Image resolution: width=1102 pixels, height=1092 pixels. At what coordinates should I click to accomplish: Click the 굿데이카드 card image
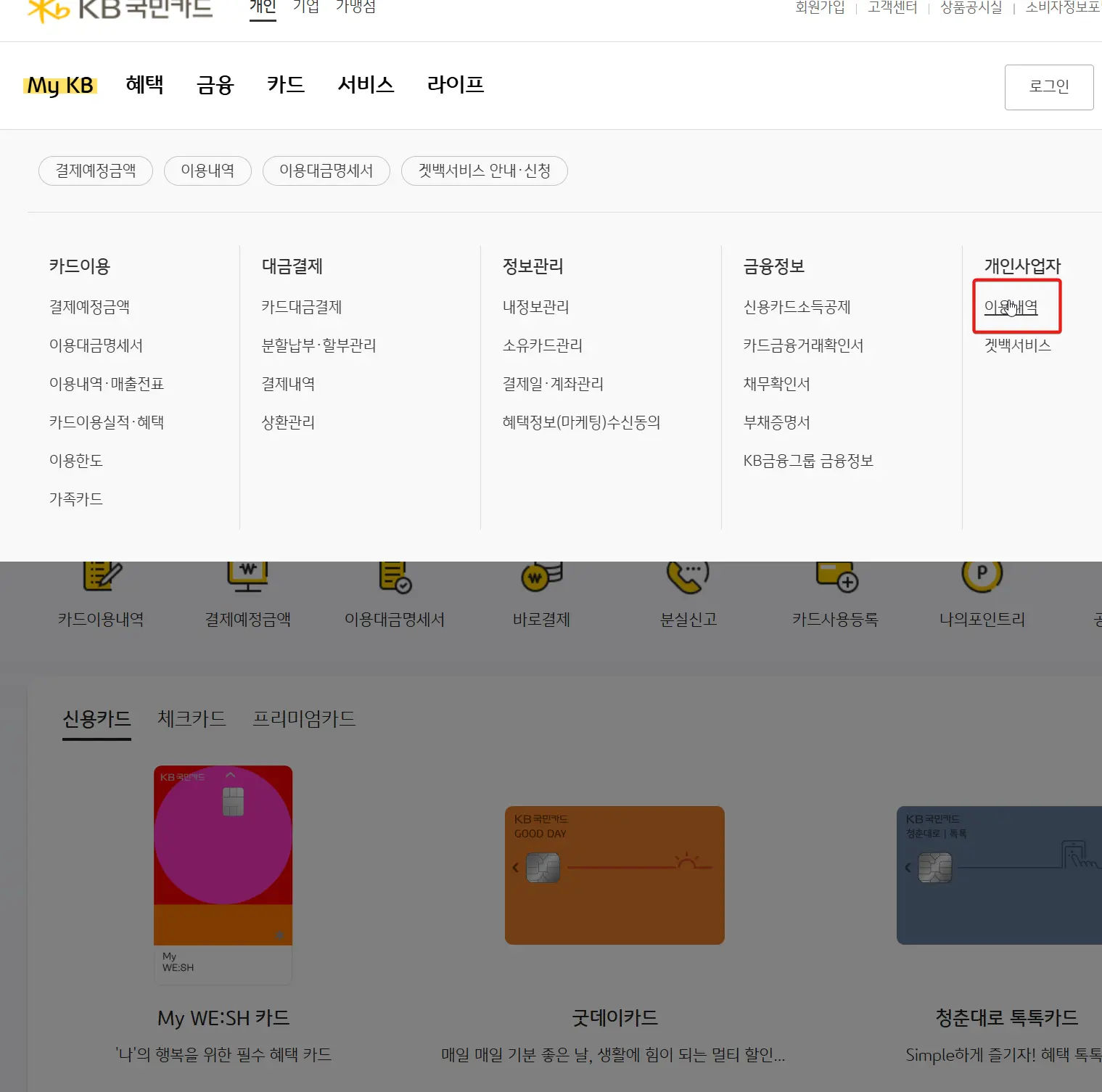tap(615, 876)
